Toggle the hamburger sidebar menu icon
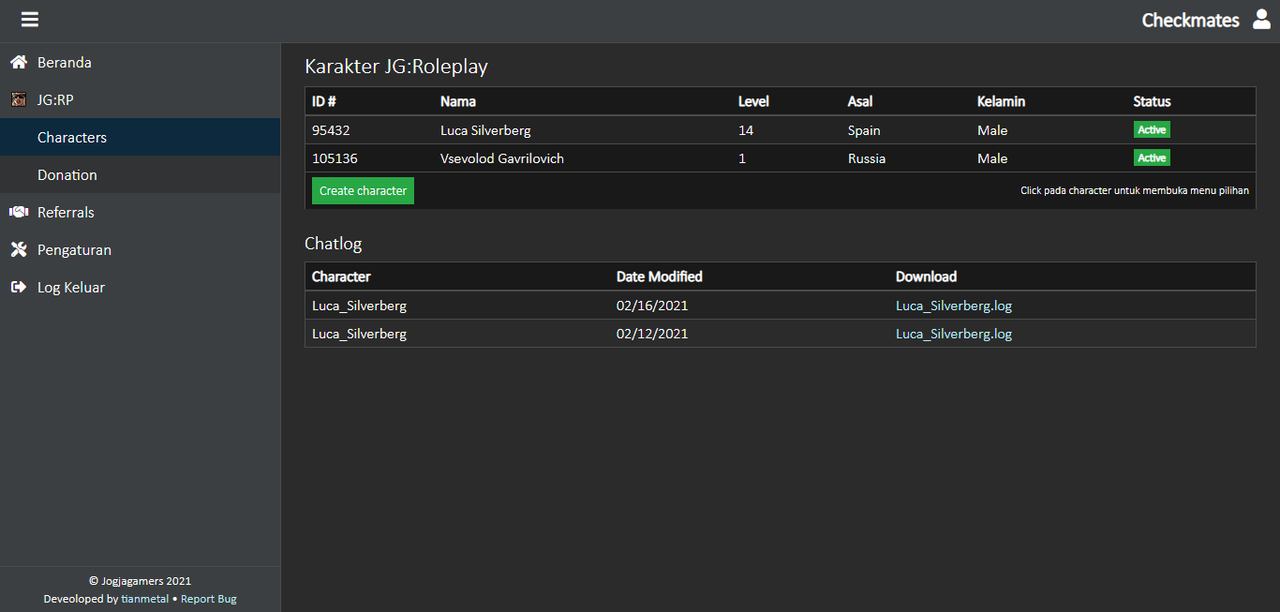Image resolution: width=1280 pixels, height=612 pixels. 30,20
